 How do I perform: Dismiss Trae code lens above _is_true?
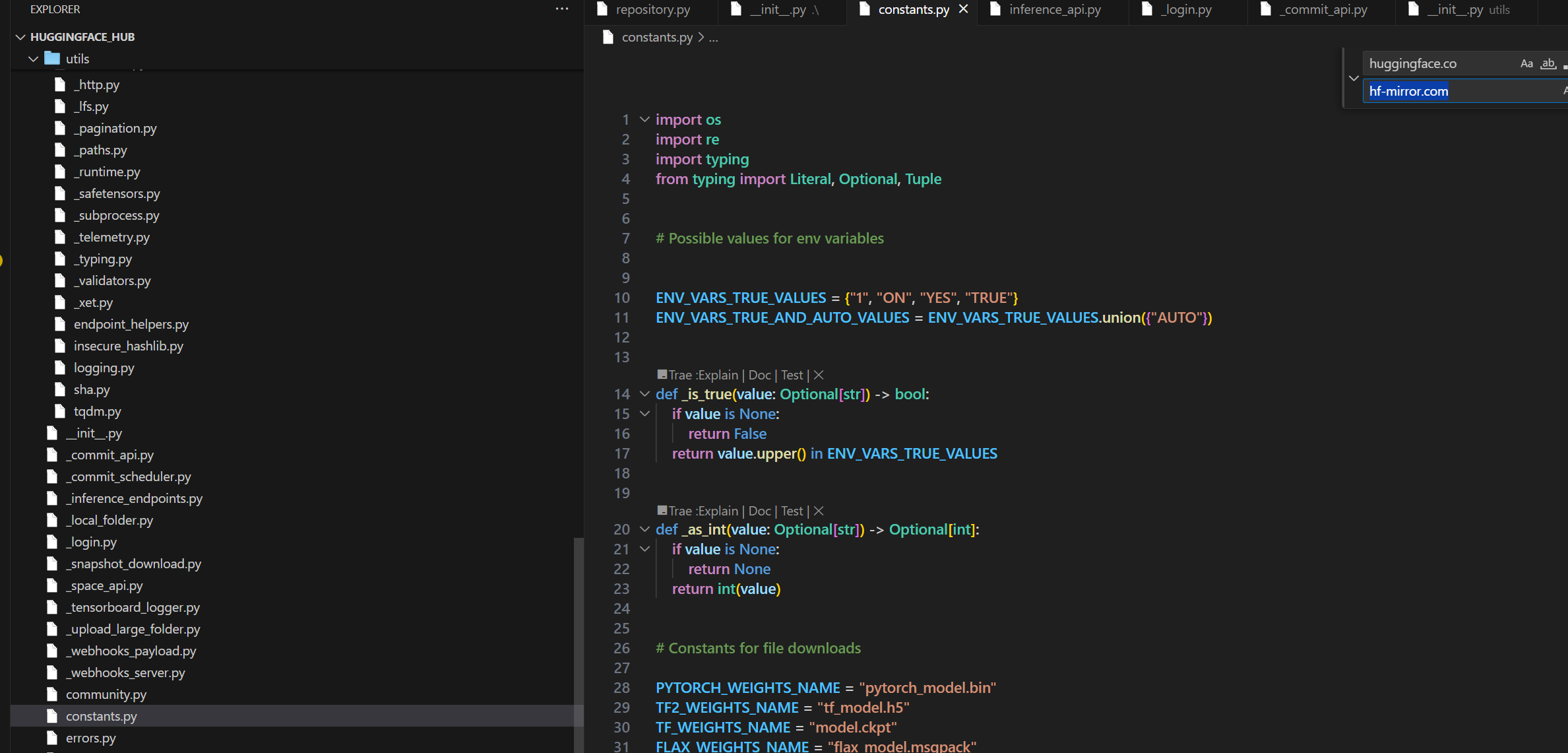coord(819,375)
